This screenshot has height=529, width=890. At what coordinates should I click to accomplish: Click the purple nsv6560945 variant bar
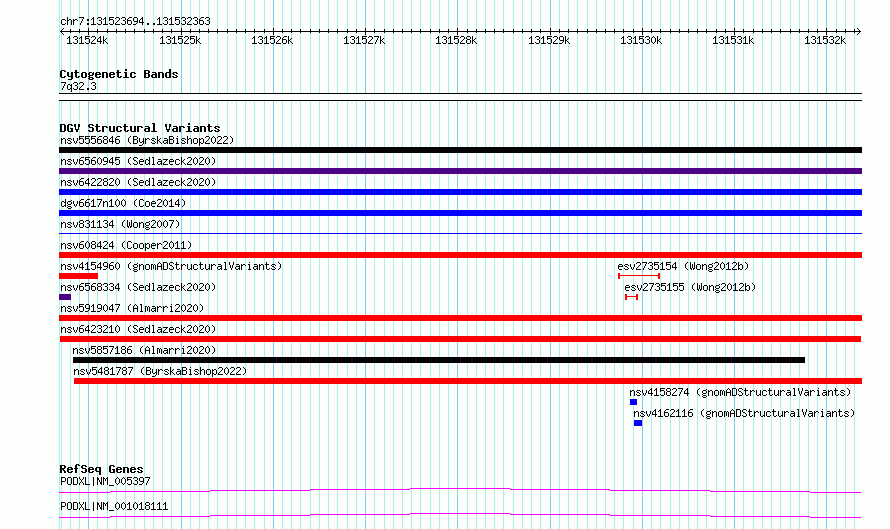pyautogui.click(x=460, y=171)
